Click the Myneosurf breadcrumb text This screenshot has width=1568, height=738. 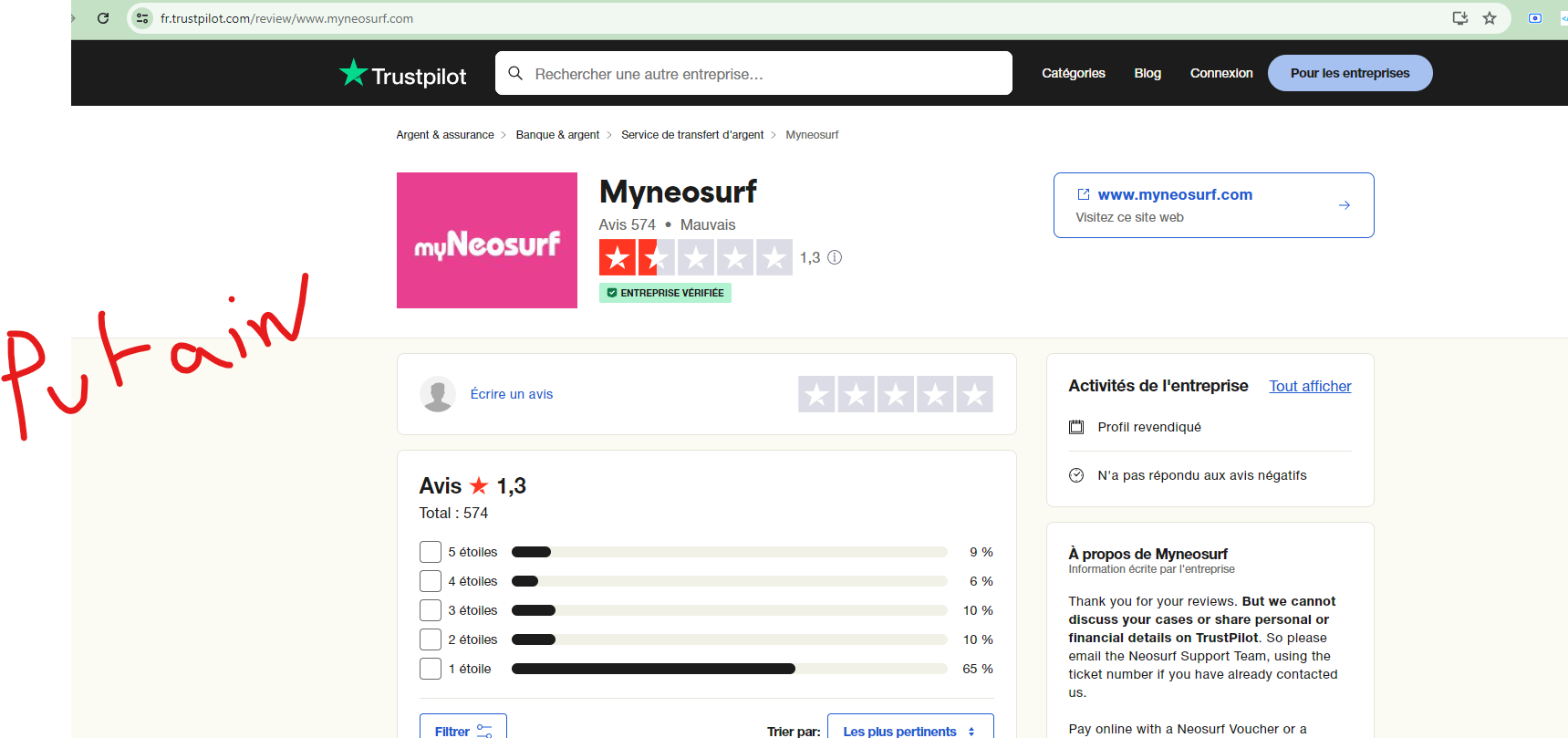tap(812, 135)
